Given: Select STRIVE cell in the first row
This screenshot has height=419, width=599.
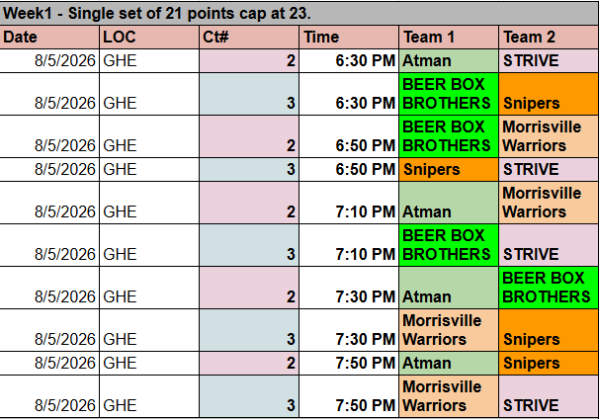Looking at the screenshot, I should pos(548,61).
